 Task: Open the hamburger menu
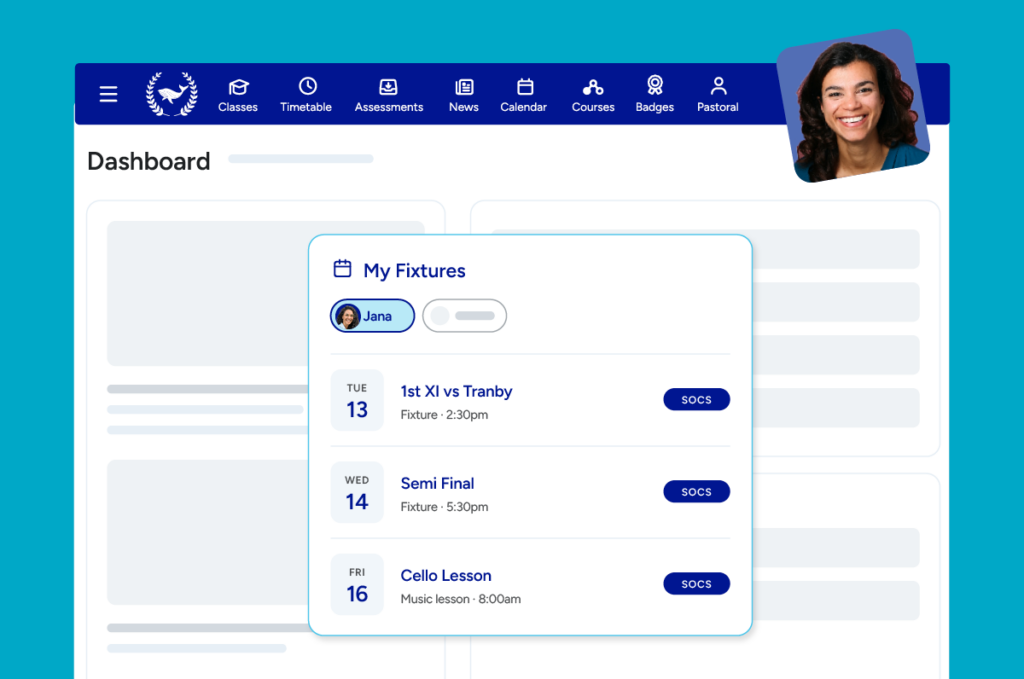(108, 94)
